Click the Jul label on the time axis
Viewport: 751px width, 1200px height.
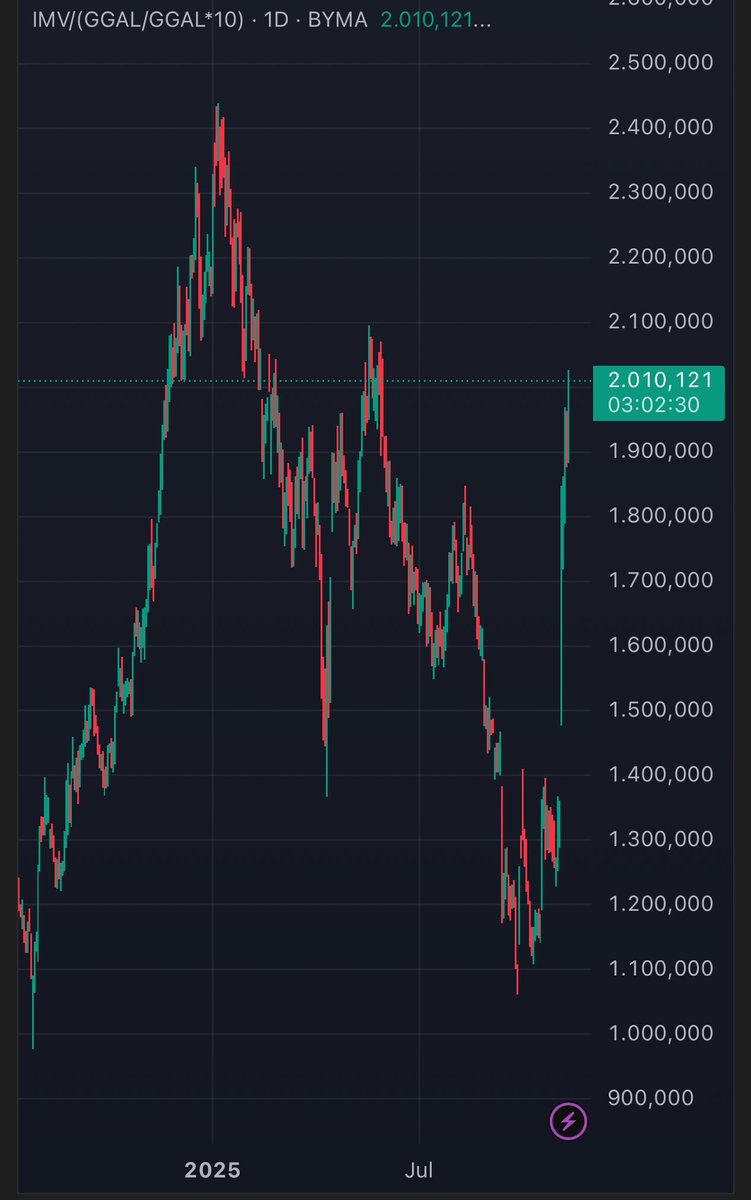[418, 1170]
